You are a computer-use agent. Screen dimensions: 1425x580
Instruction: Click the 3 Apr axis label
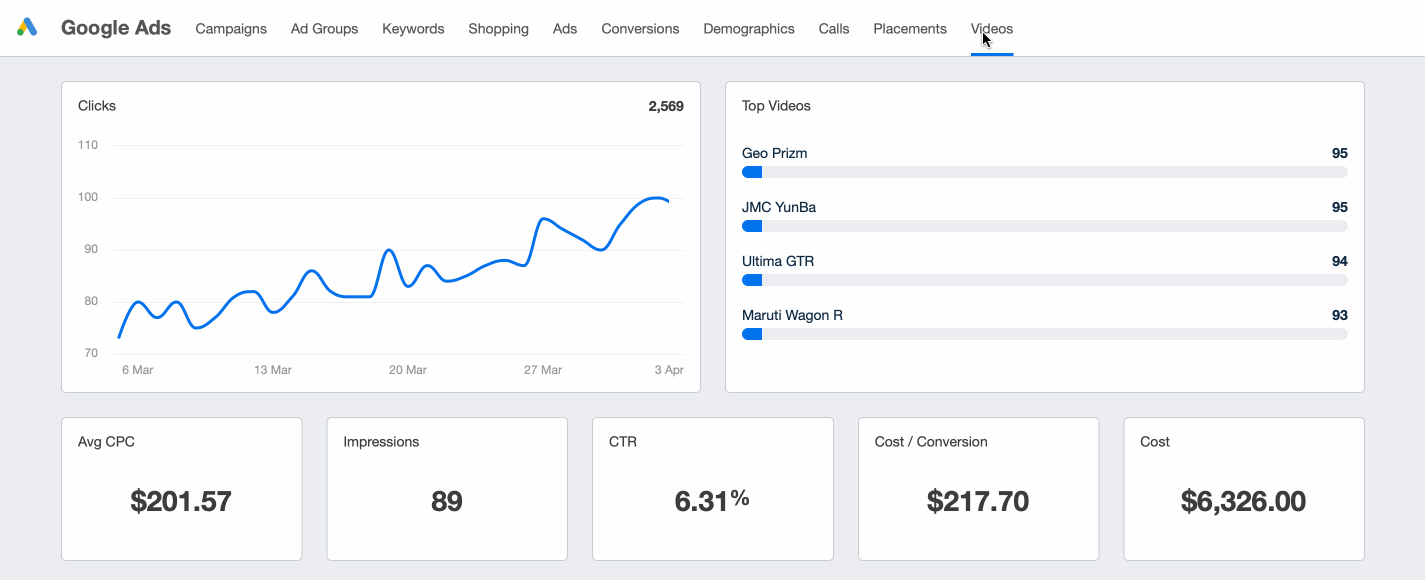pos(669,370)
